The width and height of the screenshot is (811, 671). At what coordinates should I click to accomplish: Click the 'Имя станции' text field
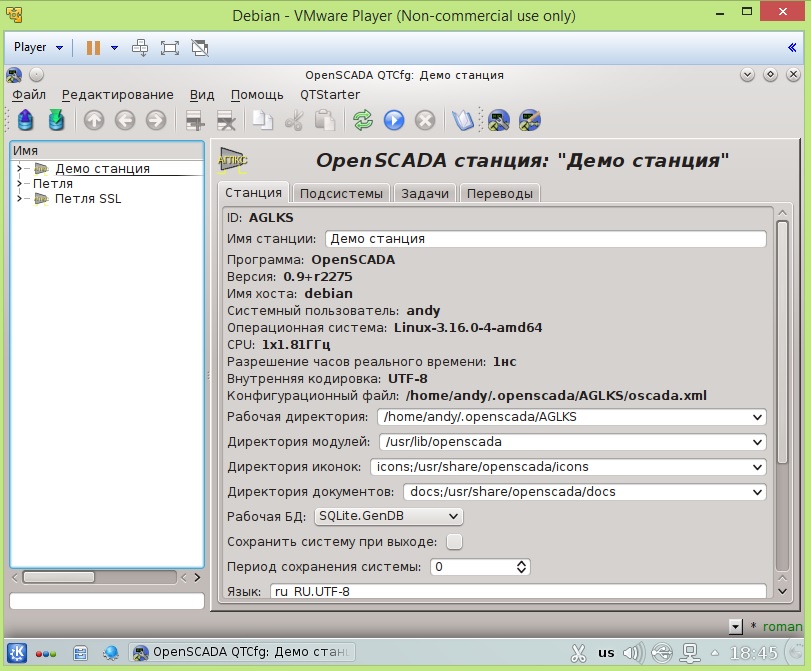pyautogui.click(x=545, y=239)
